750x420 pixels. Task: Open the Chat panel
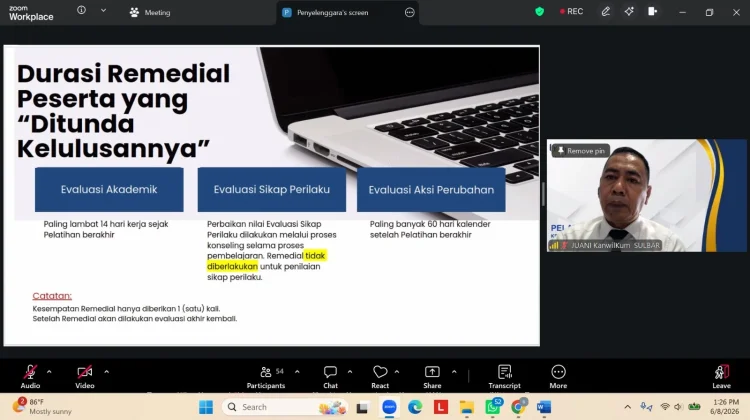[330, 376]
